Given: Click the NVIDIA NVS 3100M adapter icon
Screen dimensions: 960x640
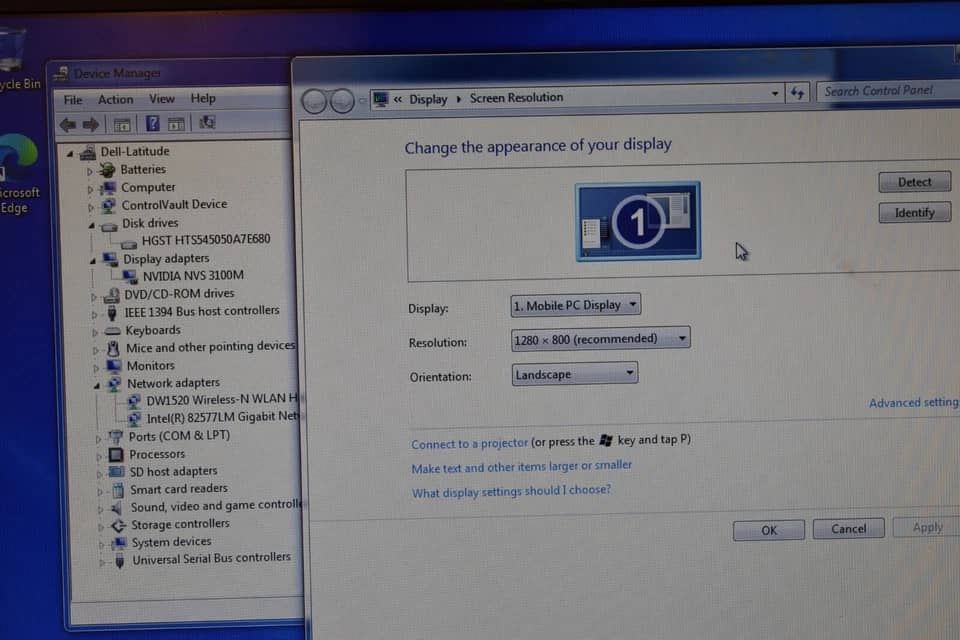Looking at the screenshot, I should [x=130, y=276].
